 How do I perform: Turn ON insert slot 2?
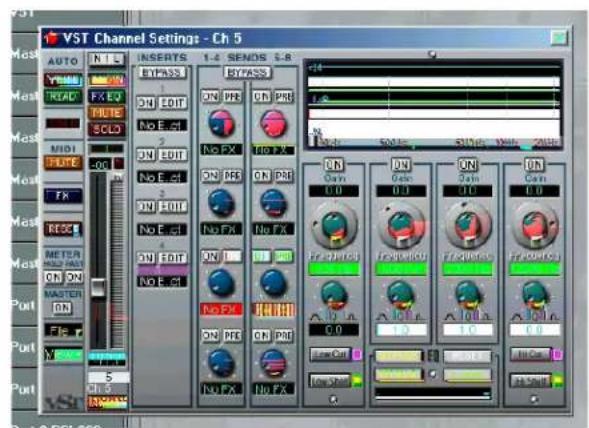point(146,155)
